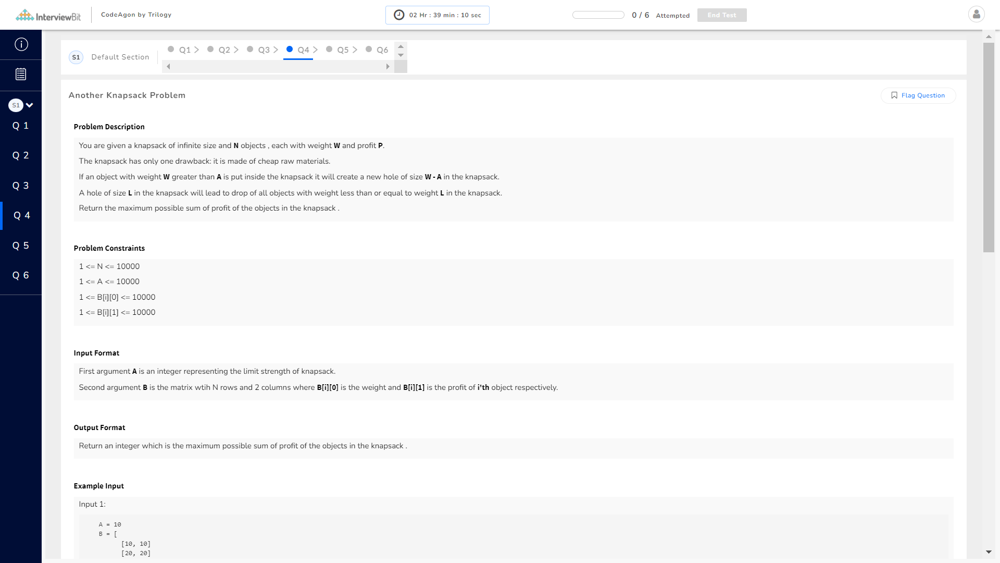Click the horizontal scrollbar under question tabs
Screen dimensions: 1000x563
coord(278,66)
